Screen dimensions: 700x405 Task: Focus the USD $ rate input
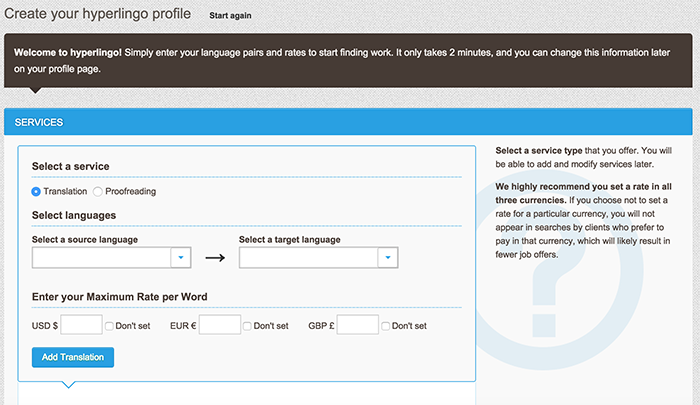(81, 325)
